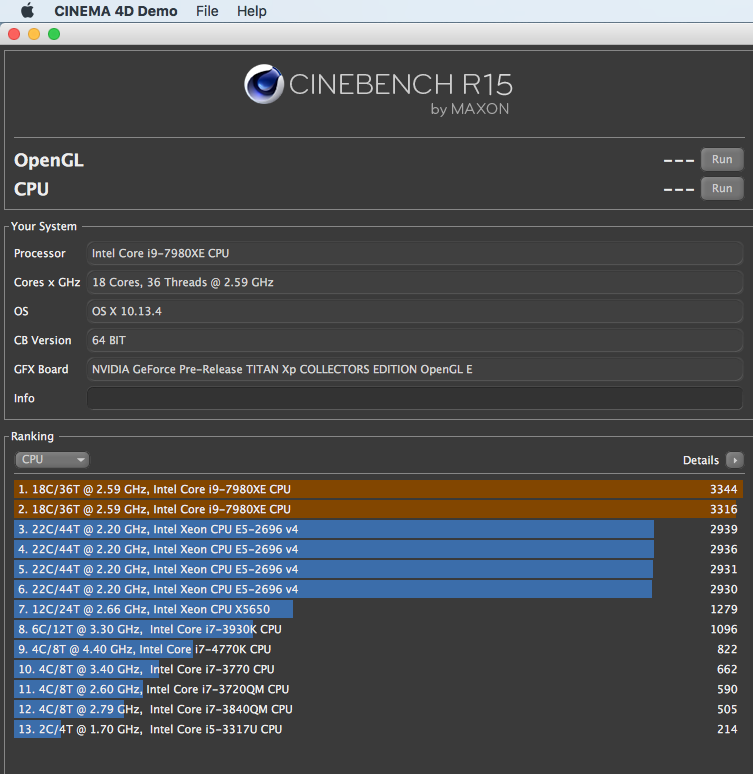Expand ranking Details arrow button

(735, 460)
